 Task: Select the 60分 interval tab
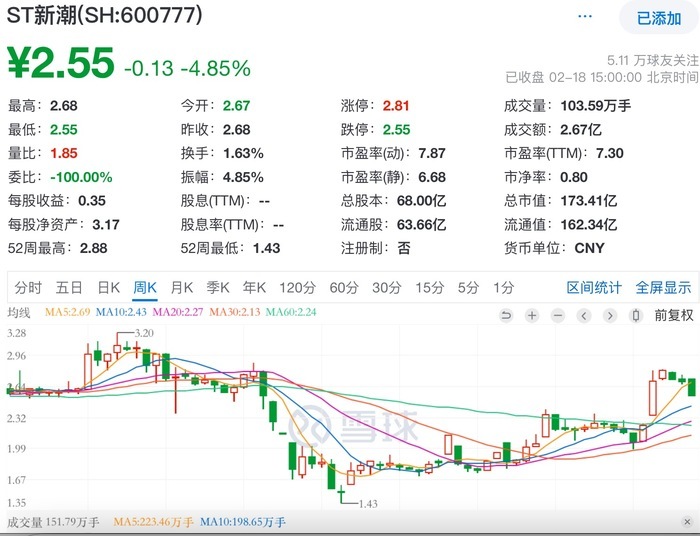[x=344, y=288]
